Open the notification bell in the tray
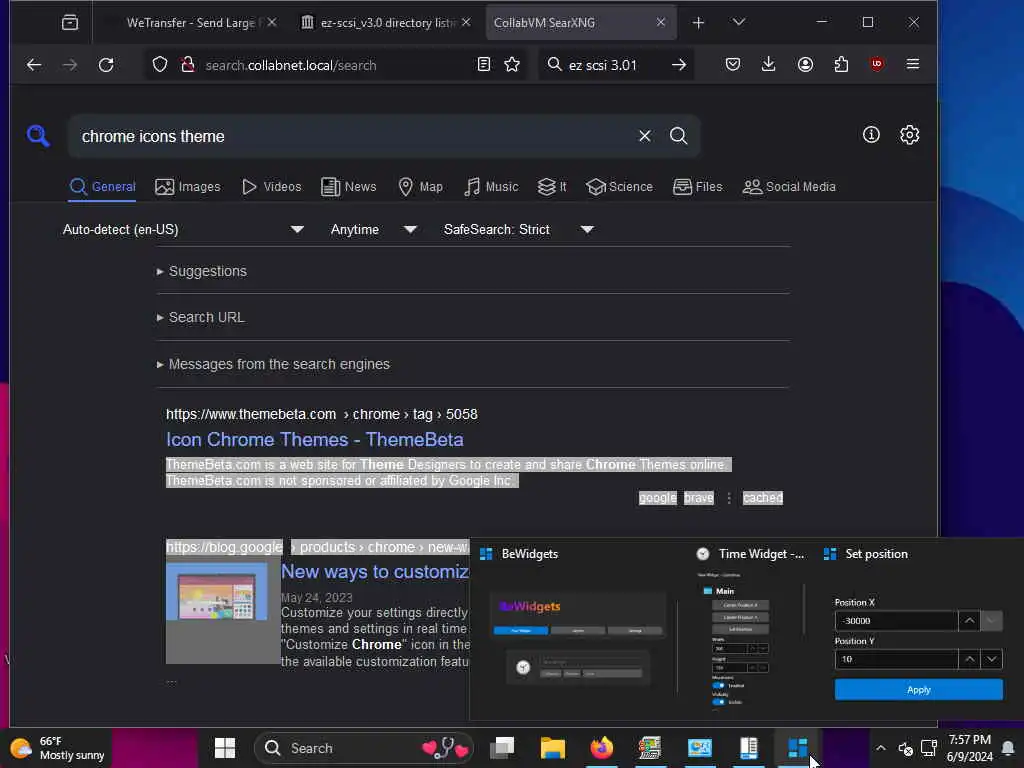This screenshot has height=768, width=1024. 1008,748
